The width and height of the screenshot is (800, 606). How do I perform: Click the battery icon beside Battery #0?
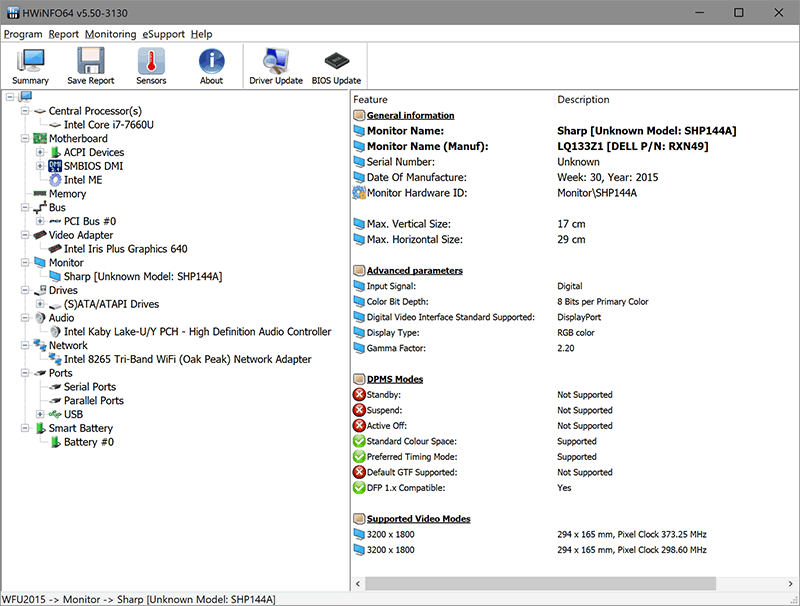coord(55,442)
